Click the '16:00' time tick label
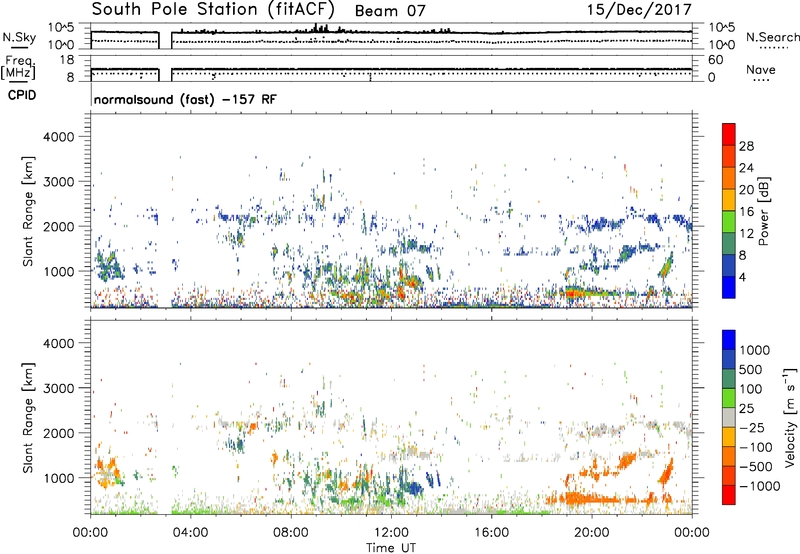800x554 pixels. [x=491, y=533]
